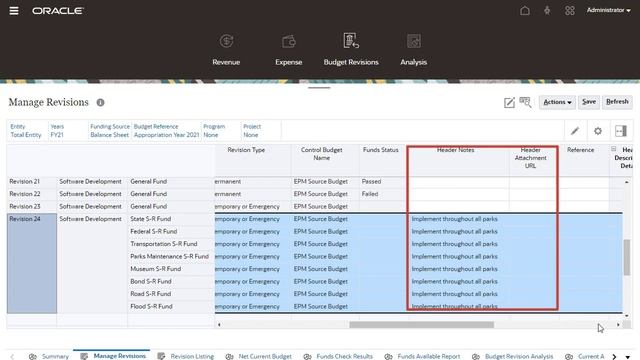
Task: Open the four-square navigation flow icon
Action: click(570, 10)
